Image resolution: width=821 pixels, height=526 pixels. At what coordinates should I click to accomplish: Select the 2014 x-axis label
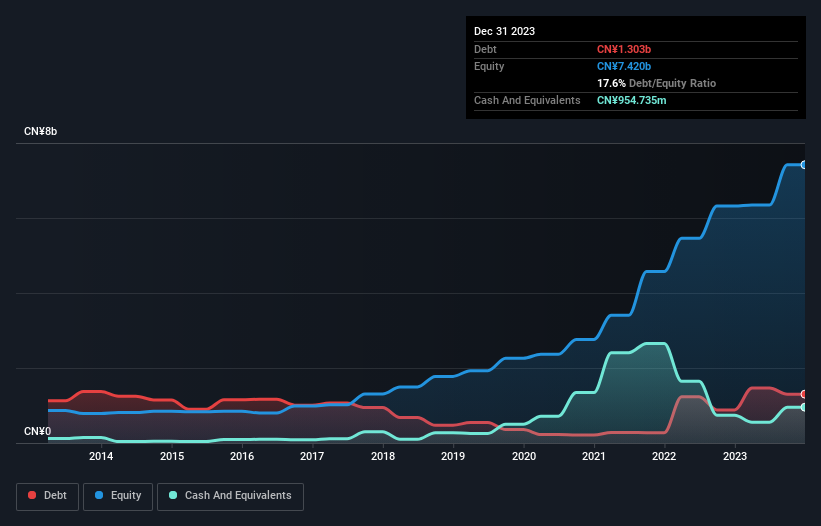(x=101, y=456)
